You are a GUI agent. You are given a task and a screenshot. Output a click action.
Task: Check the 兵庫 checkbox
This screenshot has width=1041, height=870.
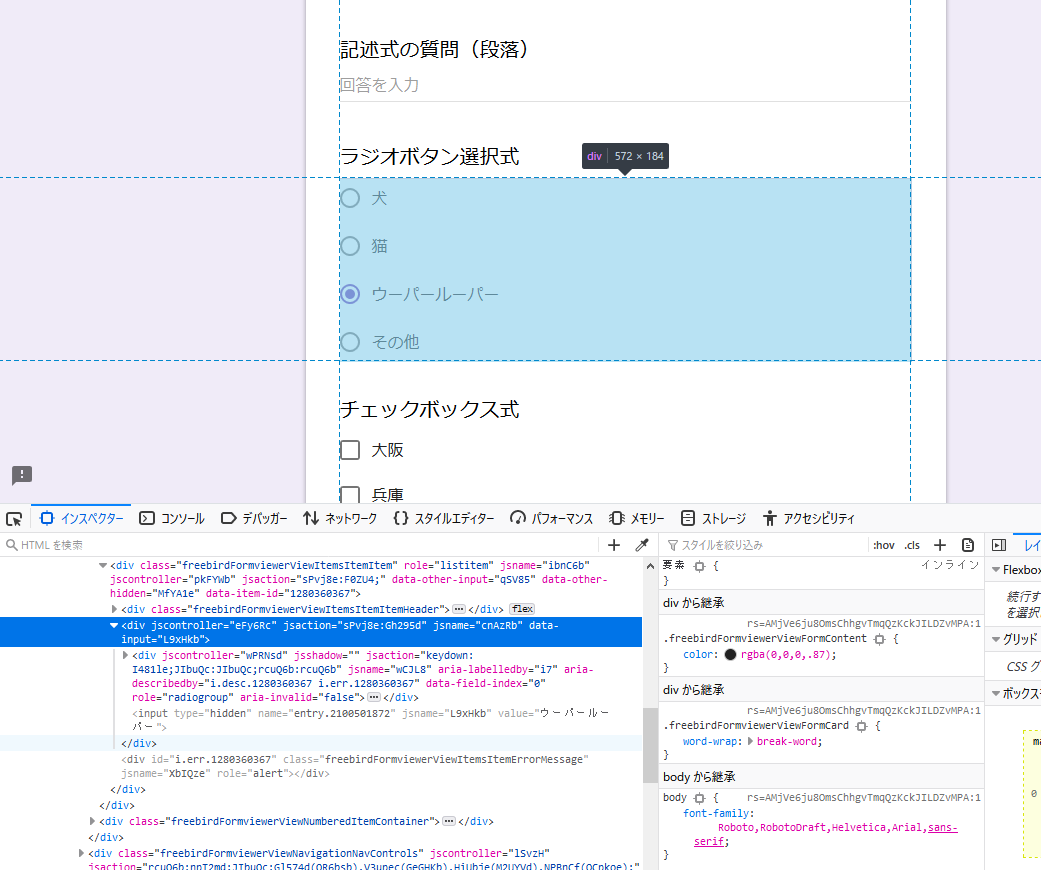(x=348, y=495)
